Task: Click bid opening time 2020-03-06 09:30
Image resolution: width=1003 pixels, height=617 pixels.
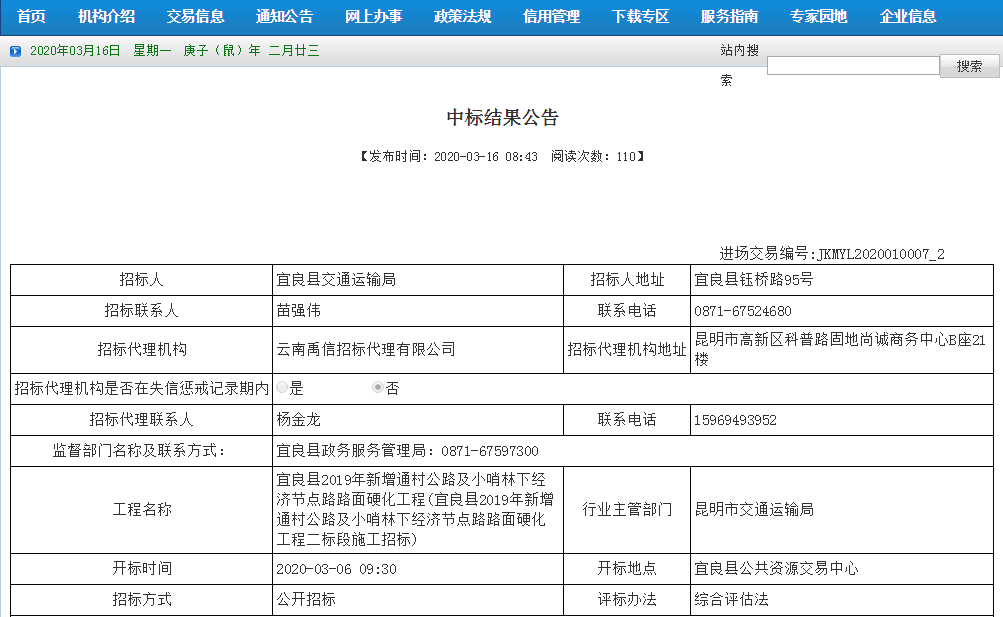Action: click(x=336, y=569)
